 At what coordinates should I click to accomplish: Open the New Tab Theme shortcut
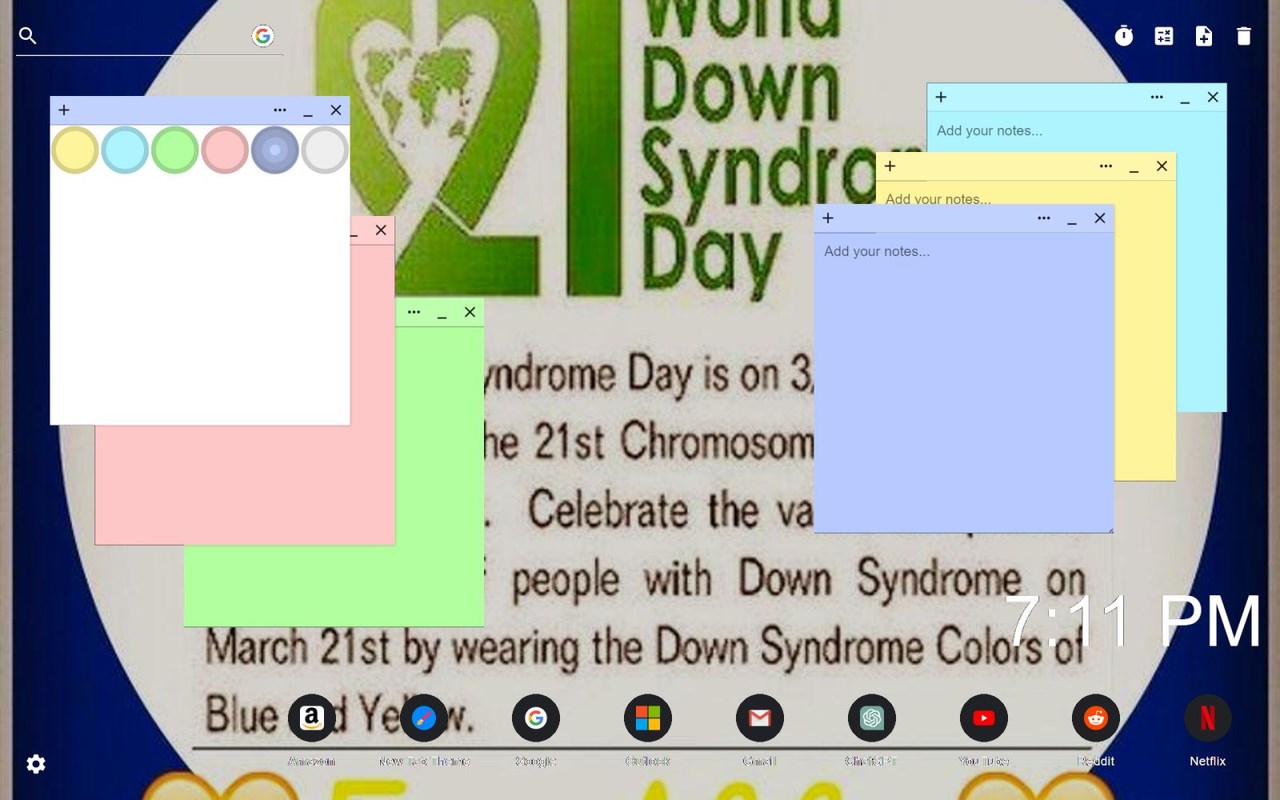tap(424, 718)
